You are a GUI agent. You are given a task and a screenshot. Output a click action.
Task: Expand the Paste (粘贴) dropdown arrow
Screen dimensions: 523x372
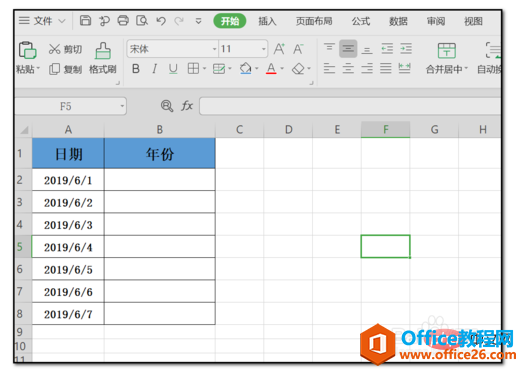point(38,69)
